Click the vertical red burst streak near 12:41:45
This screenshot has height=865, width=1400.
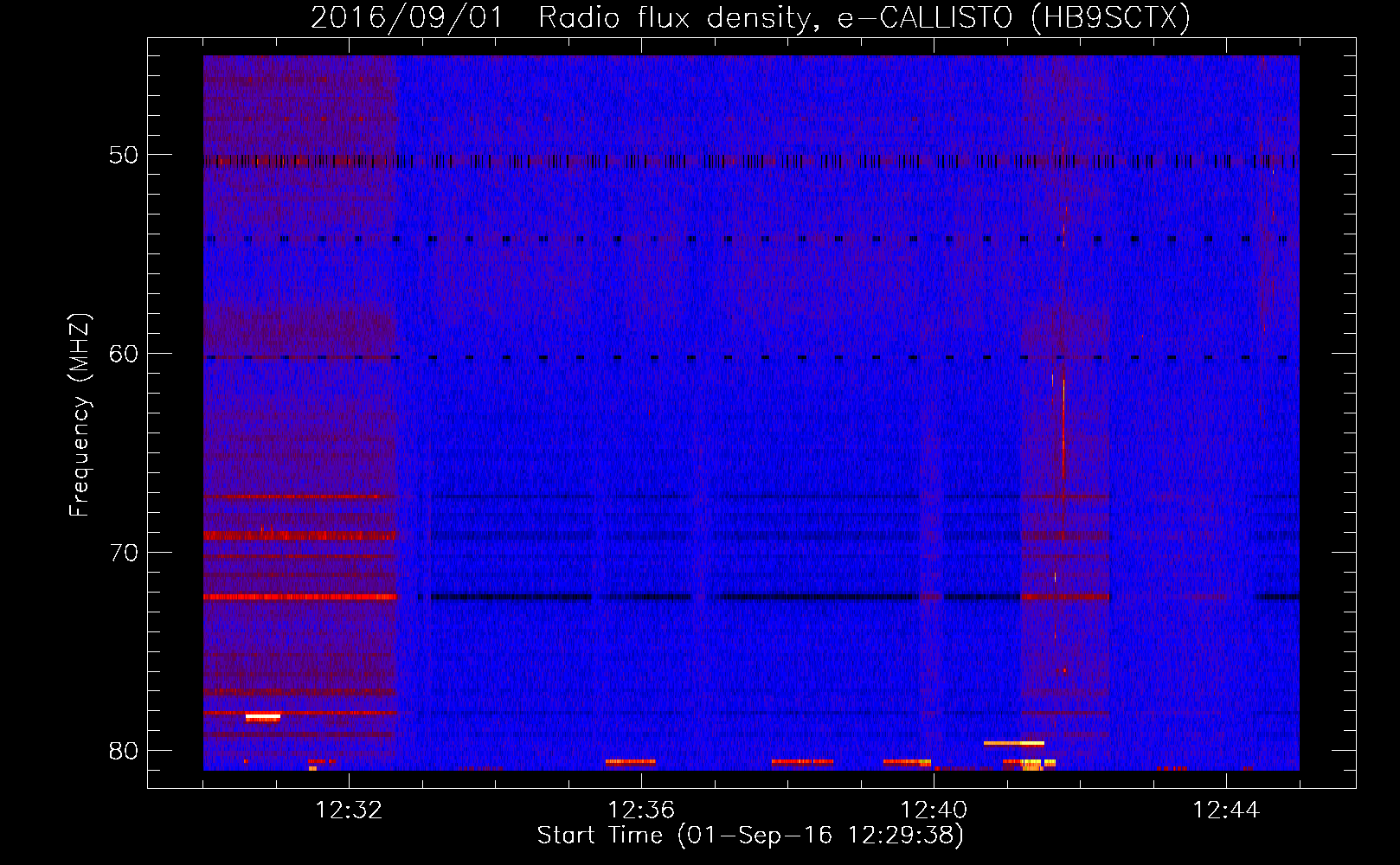(1063, 428)
